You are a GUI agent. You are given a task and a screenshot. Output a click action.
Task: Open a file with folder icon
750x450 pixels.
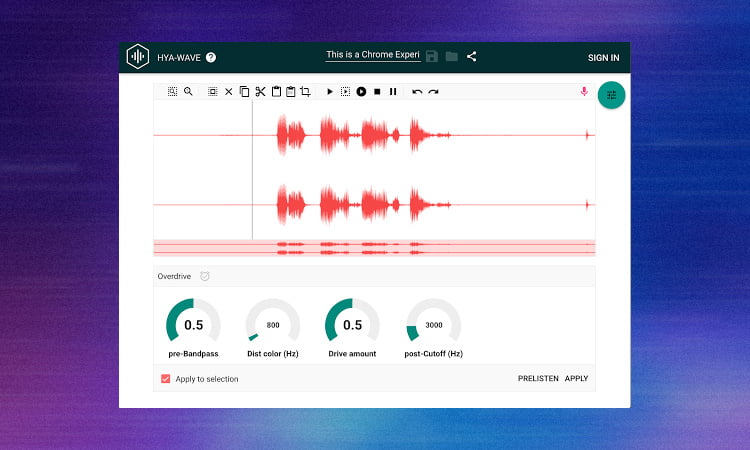[452, 57]
